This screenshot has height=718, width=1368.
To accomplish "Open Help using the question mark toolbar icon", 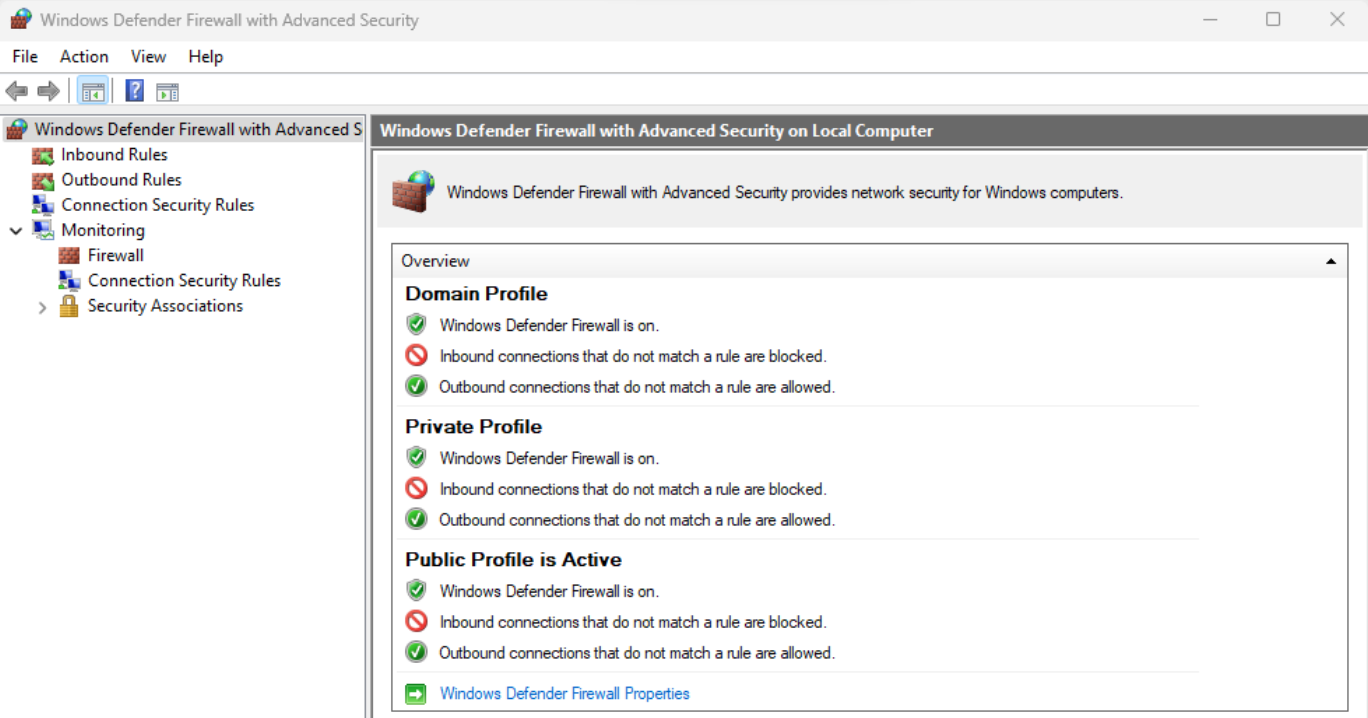I will 133,90.
